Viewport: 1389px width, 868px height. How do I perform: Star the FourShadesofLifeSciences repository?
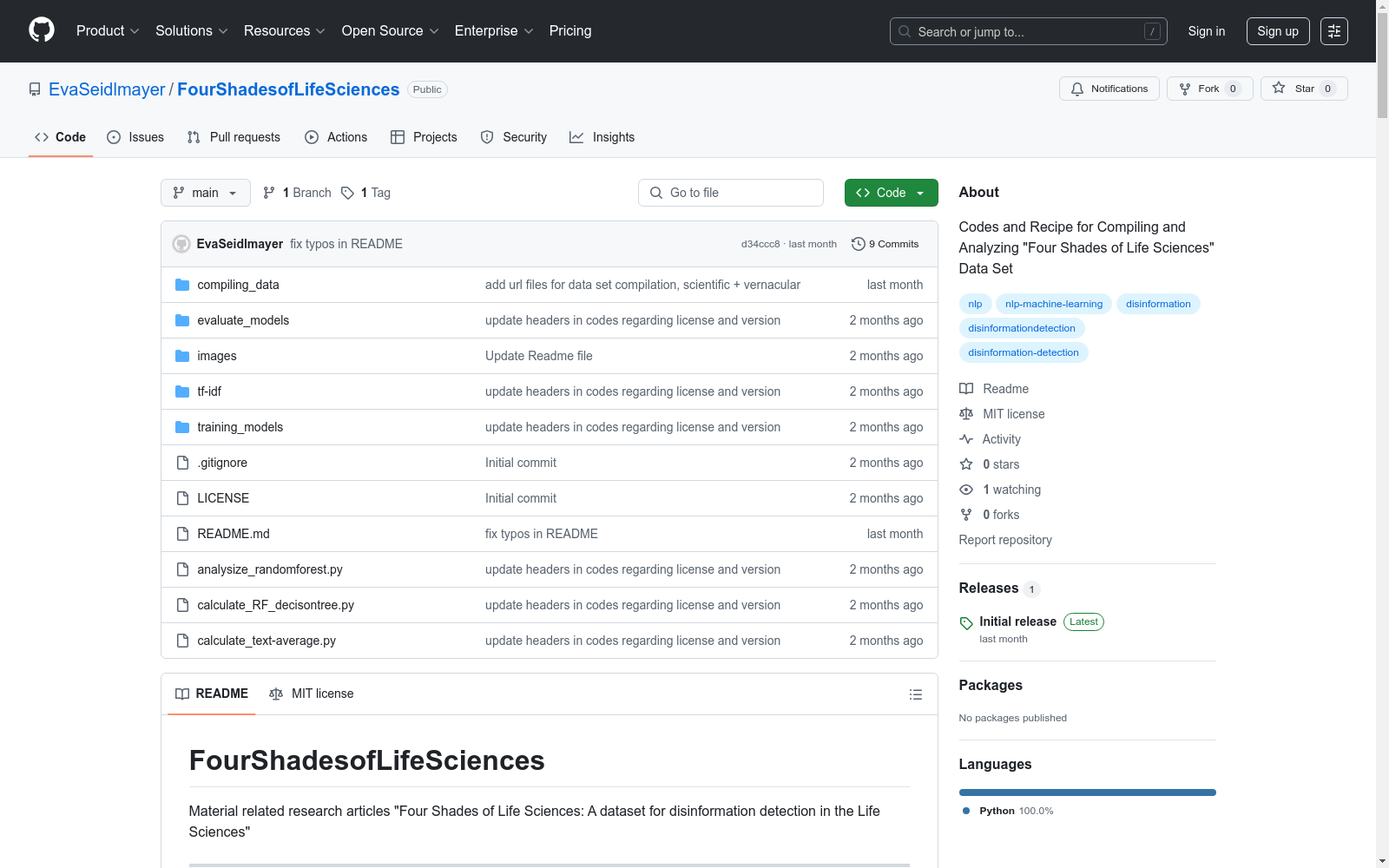(x=1304, y=89)
